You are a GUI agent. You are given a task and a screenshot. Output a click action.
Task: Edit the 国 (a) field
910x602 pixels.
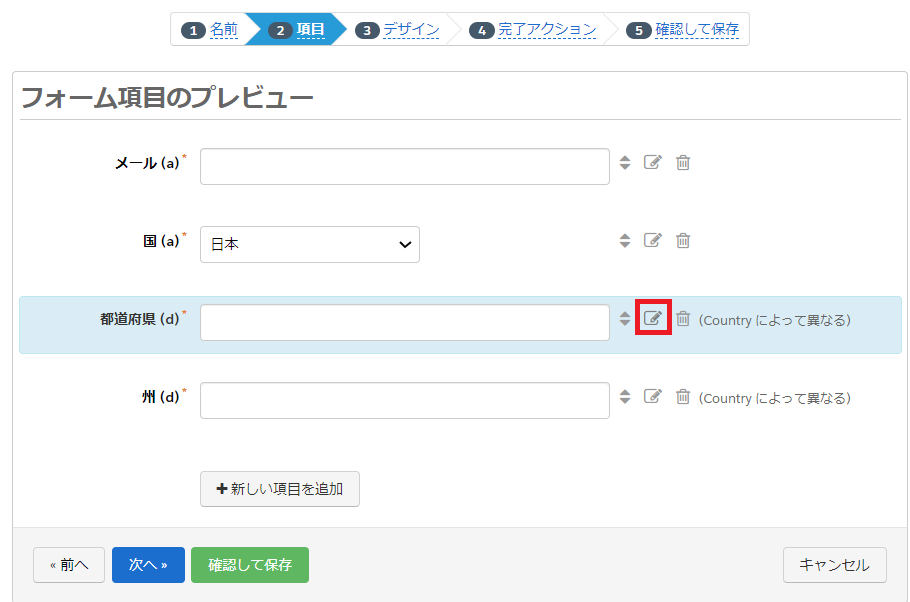(x=652, y=240)
